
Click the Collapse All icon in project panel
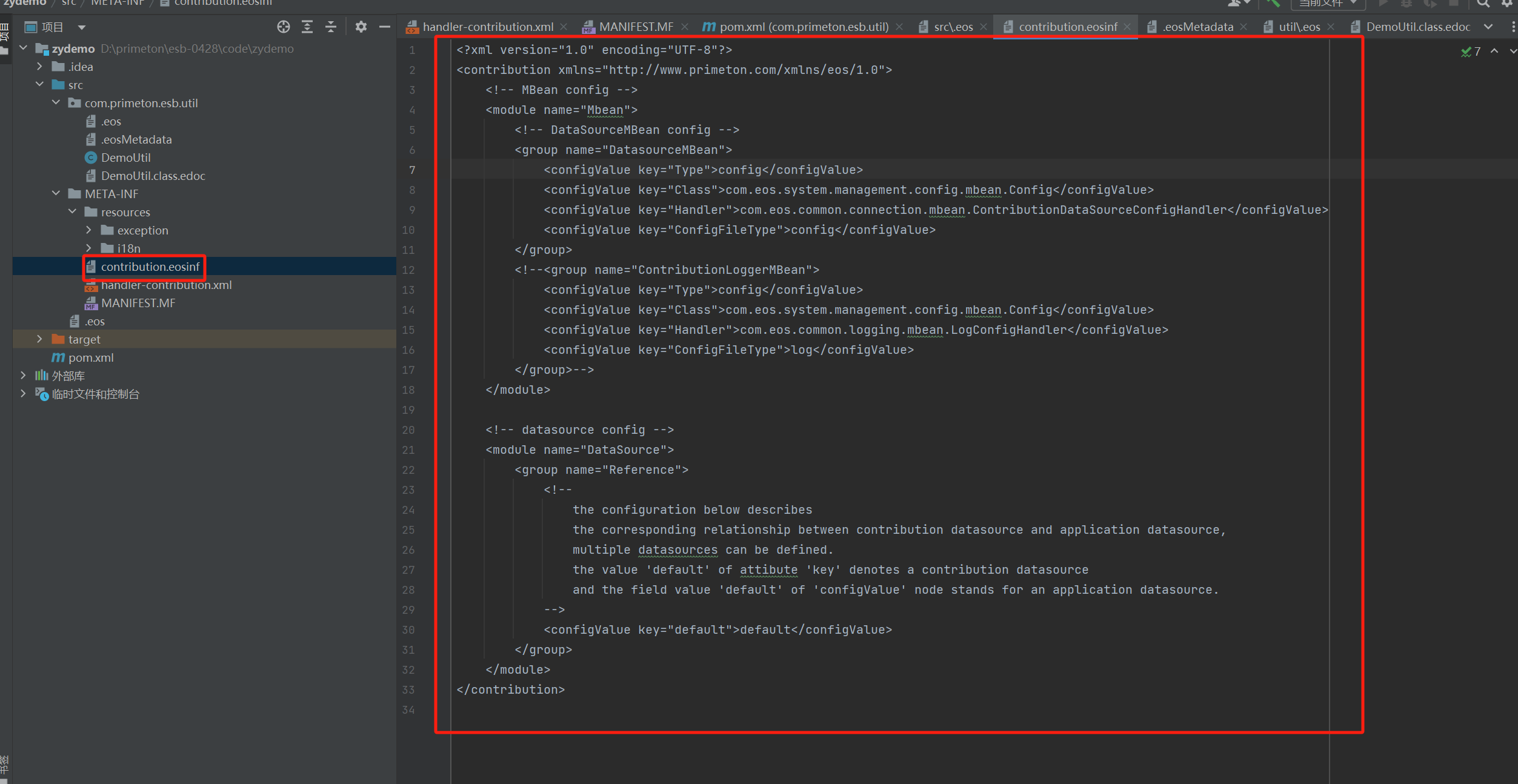click(x=331, y=27)
